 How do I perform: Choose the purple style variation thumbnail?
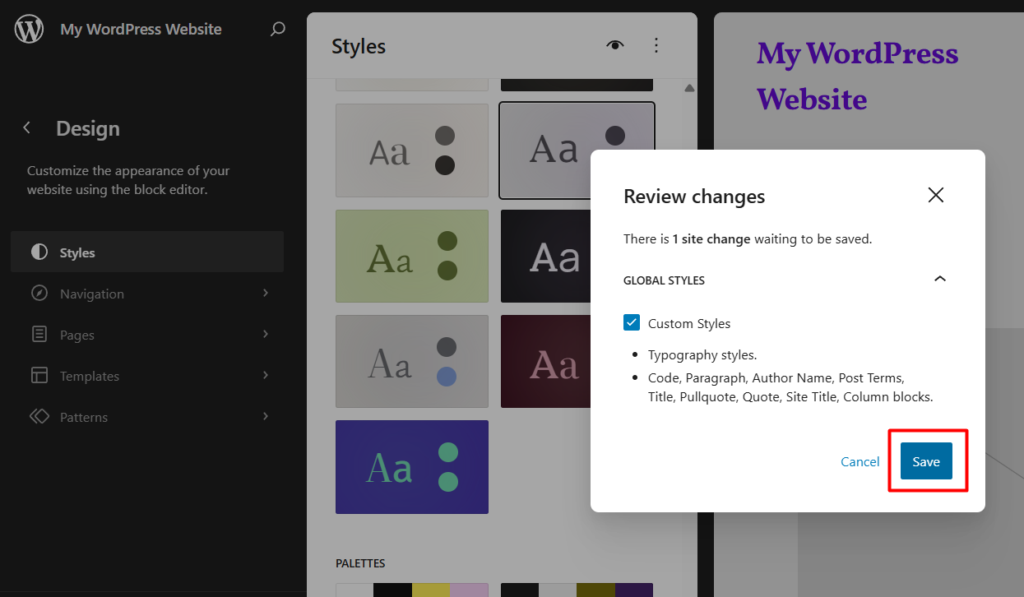pos(412,466)
